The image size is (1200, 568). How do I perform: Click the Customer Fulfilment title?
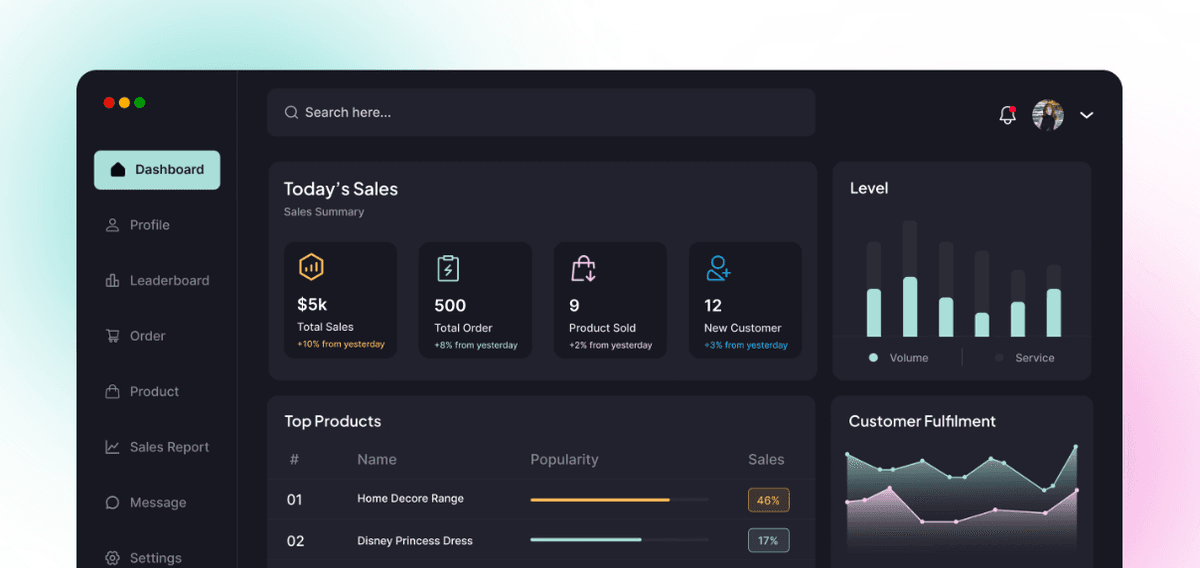tap(922, 421)
